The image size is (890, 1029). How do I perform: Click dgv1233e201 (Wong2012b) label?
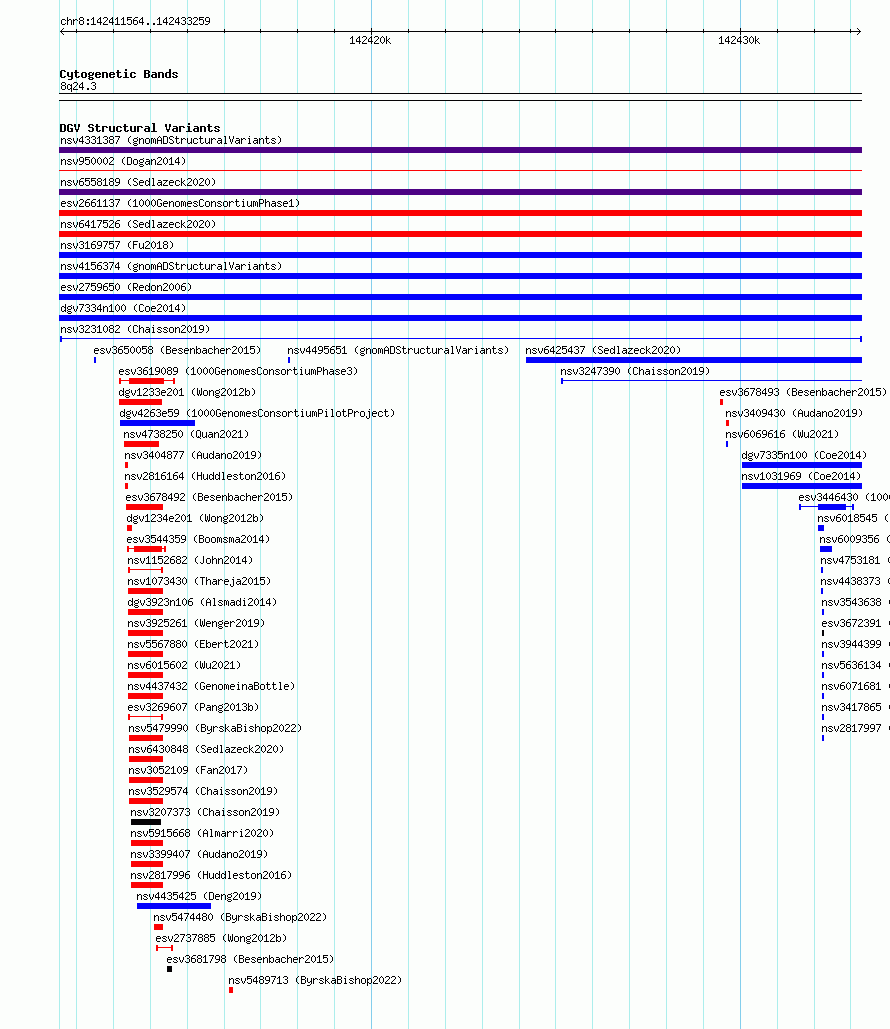[187, 392]
